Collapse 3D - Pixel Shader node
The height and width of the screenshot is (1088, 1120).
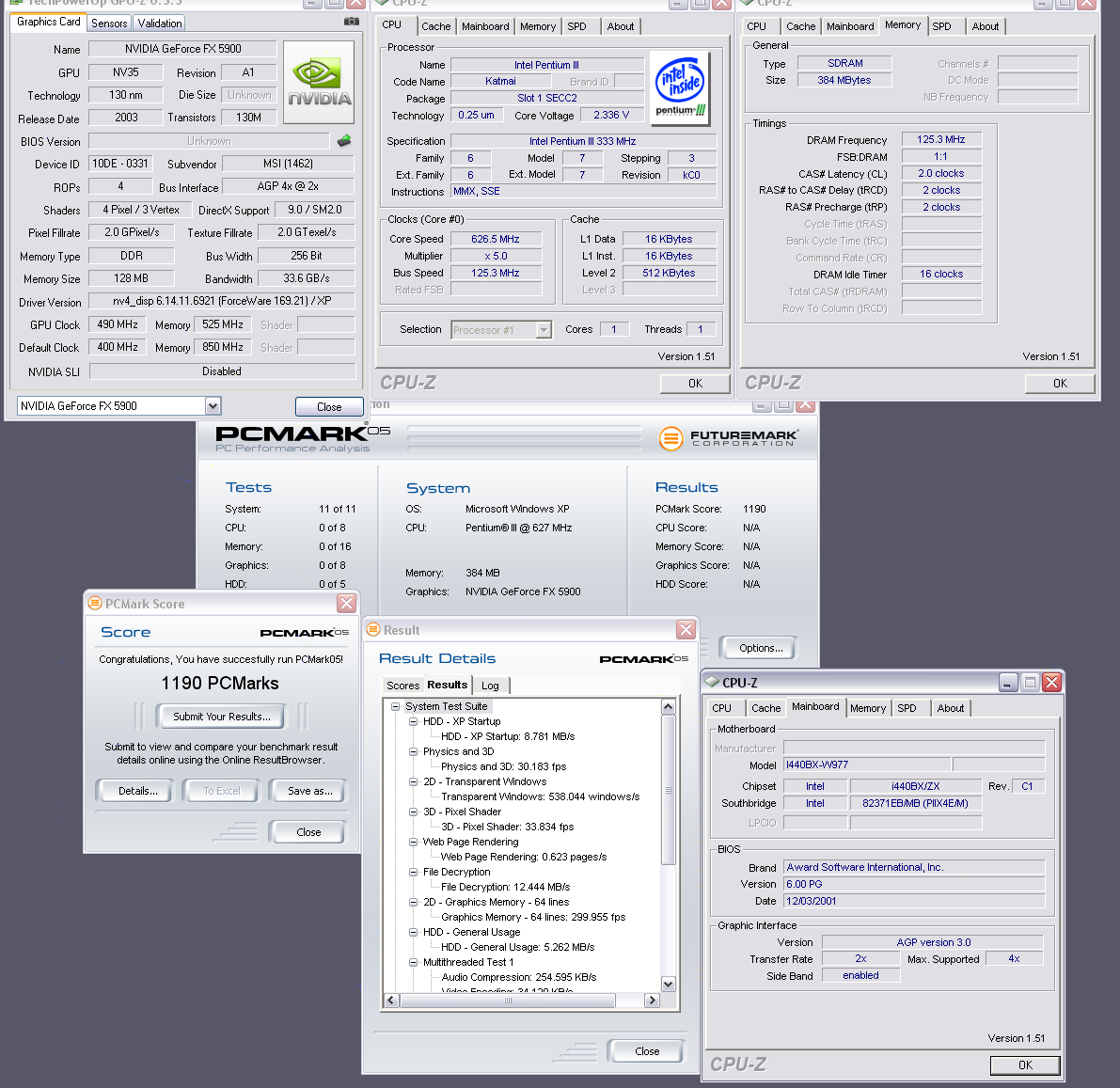pyautogui.click(x=413, y=812)
